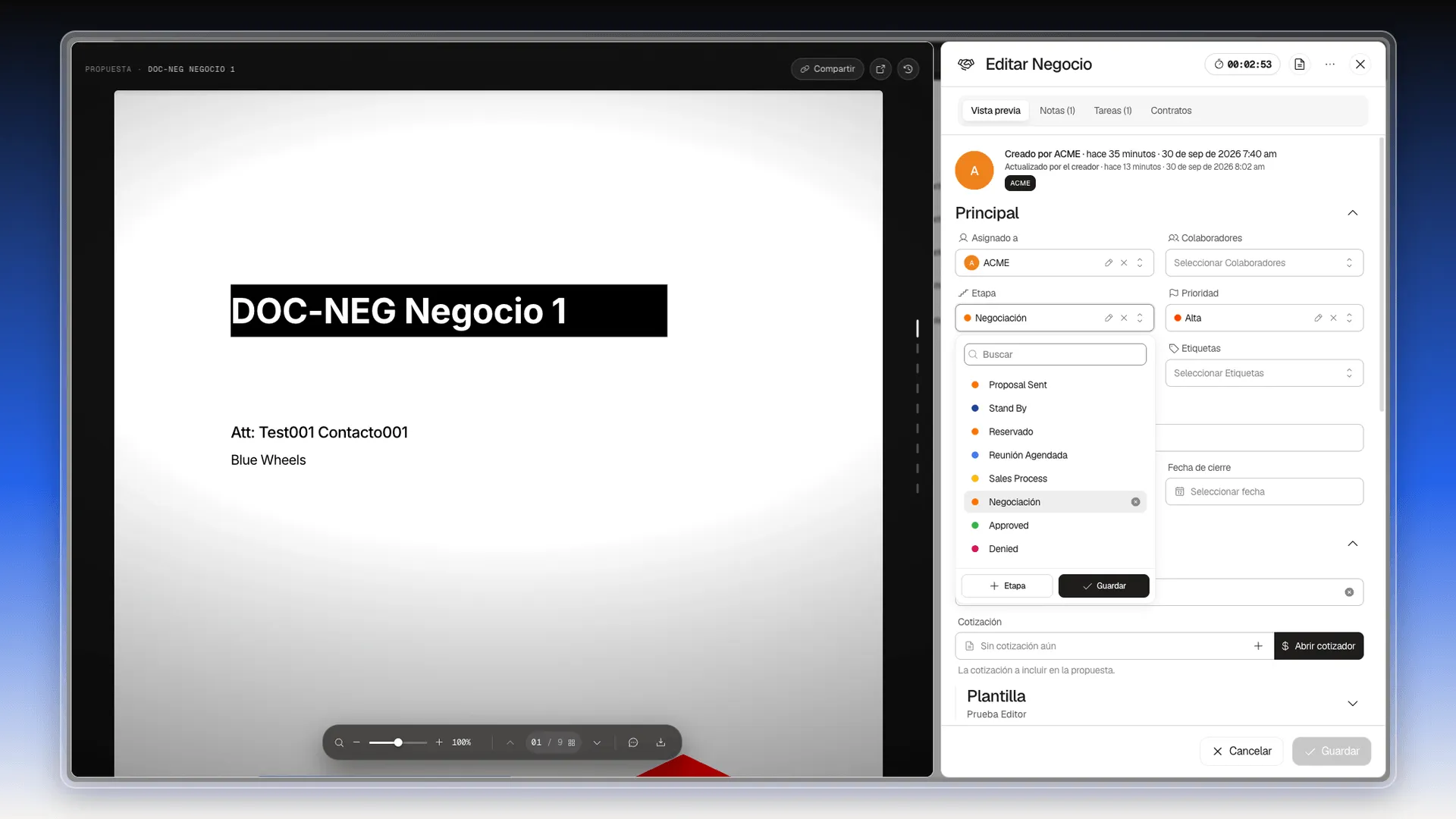Clear the ACME assignee with X icon

1124,263
